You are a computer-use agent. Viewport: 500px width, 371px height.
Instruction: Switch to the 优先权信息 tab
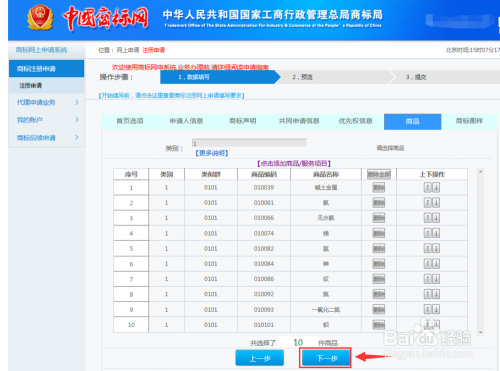(355, 121)
